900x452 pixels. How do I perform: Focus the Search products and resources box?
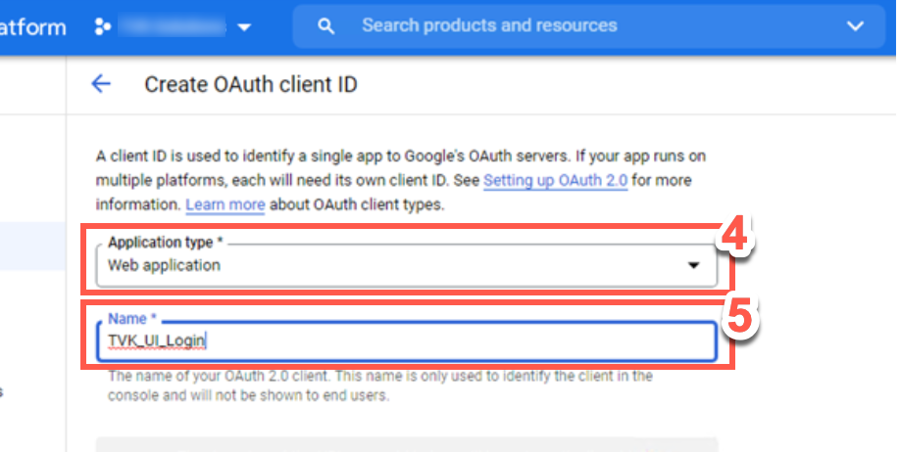click(x=580, y=26)
